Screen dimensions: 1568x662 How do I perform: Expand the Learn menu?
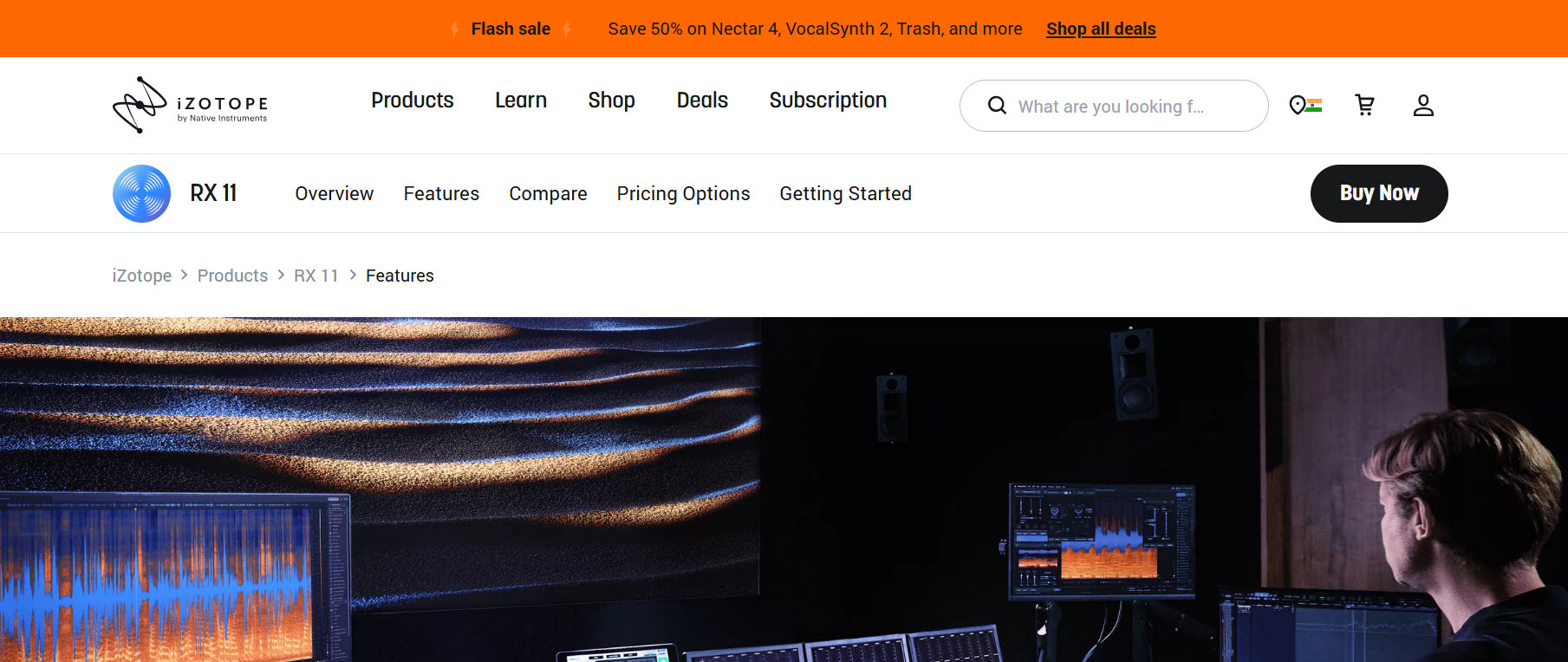pyautogui.click(x=521, y=101)
